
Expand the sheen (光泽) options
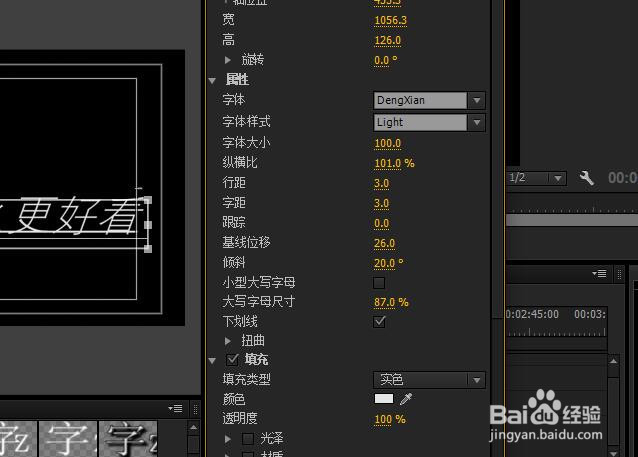coord(228,439)
